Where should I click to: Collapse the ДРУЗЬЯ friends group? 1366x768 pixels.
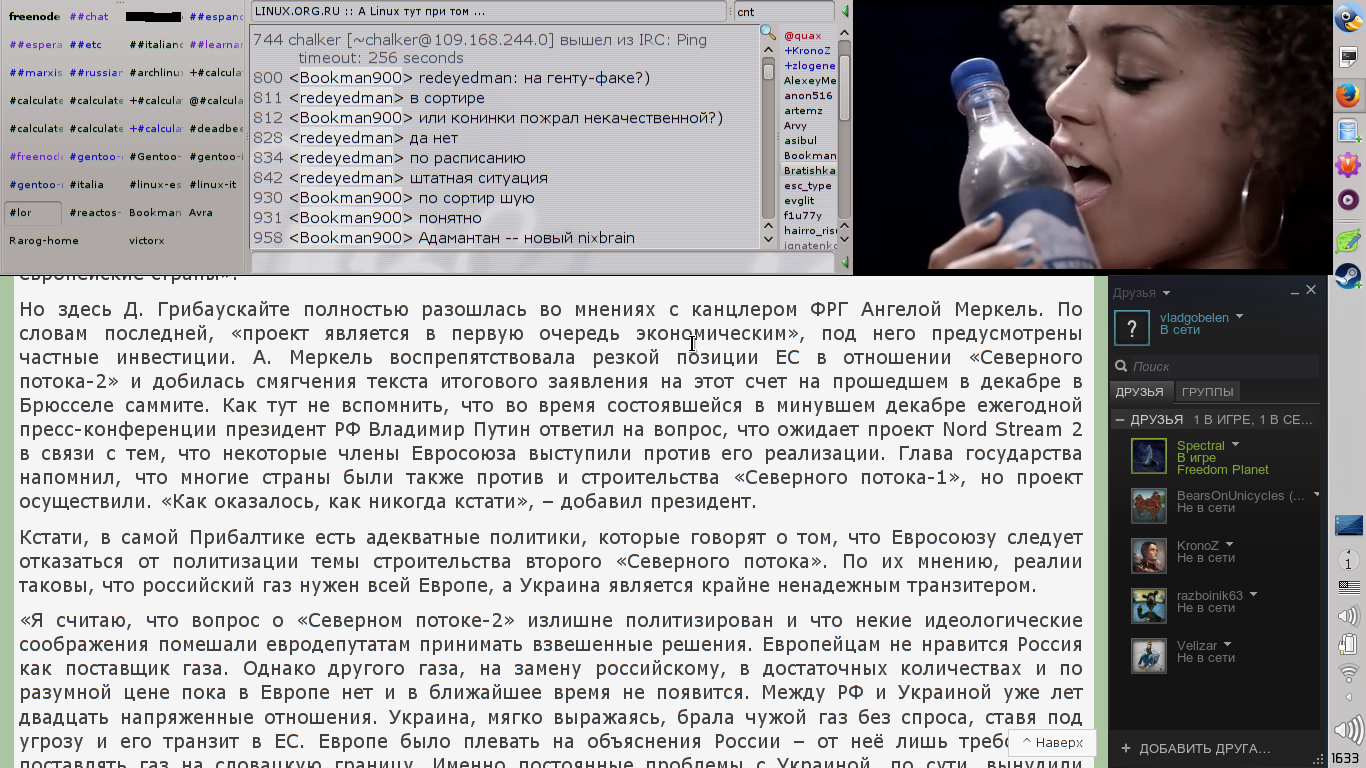point(1120,420)
